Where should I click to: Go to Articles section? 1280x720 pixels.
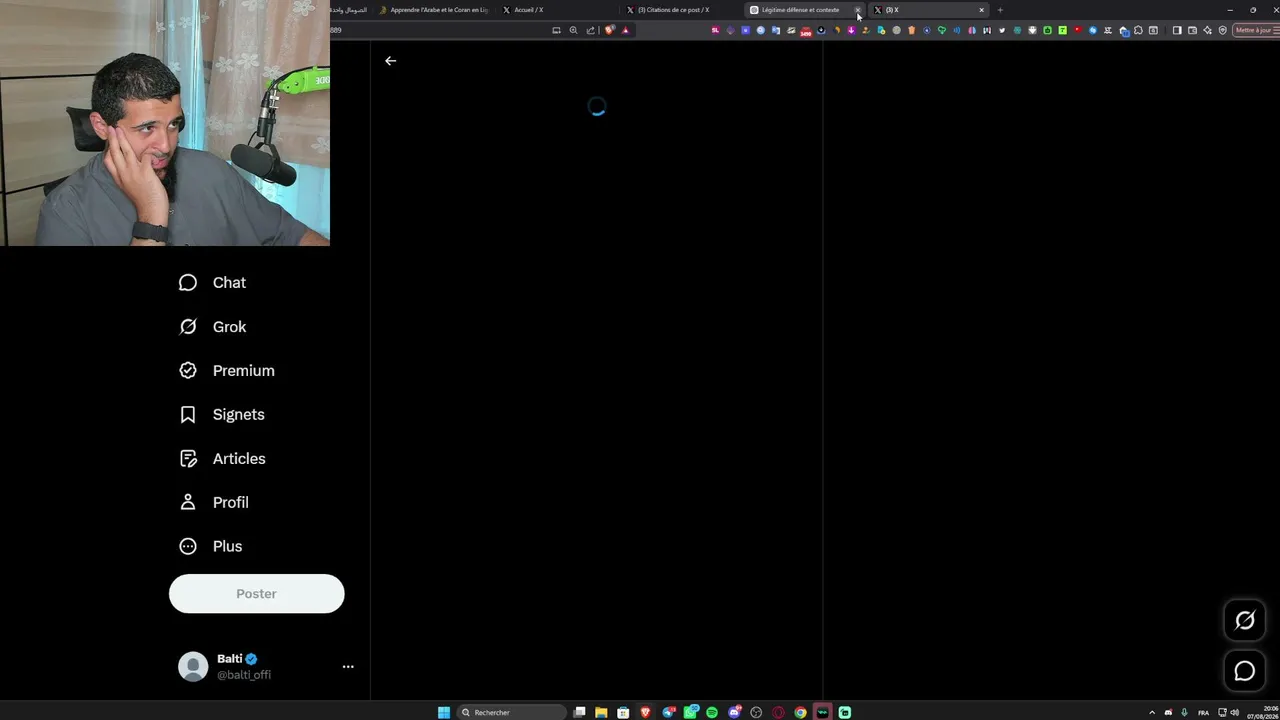pyautogui.click(x=222, y=459)
